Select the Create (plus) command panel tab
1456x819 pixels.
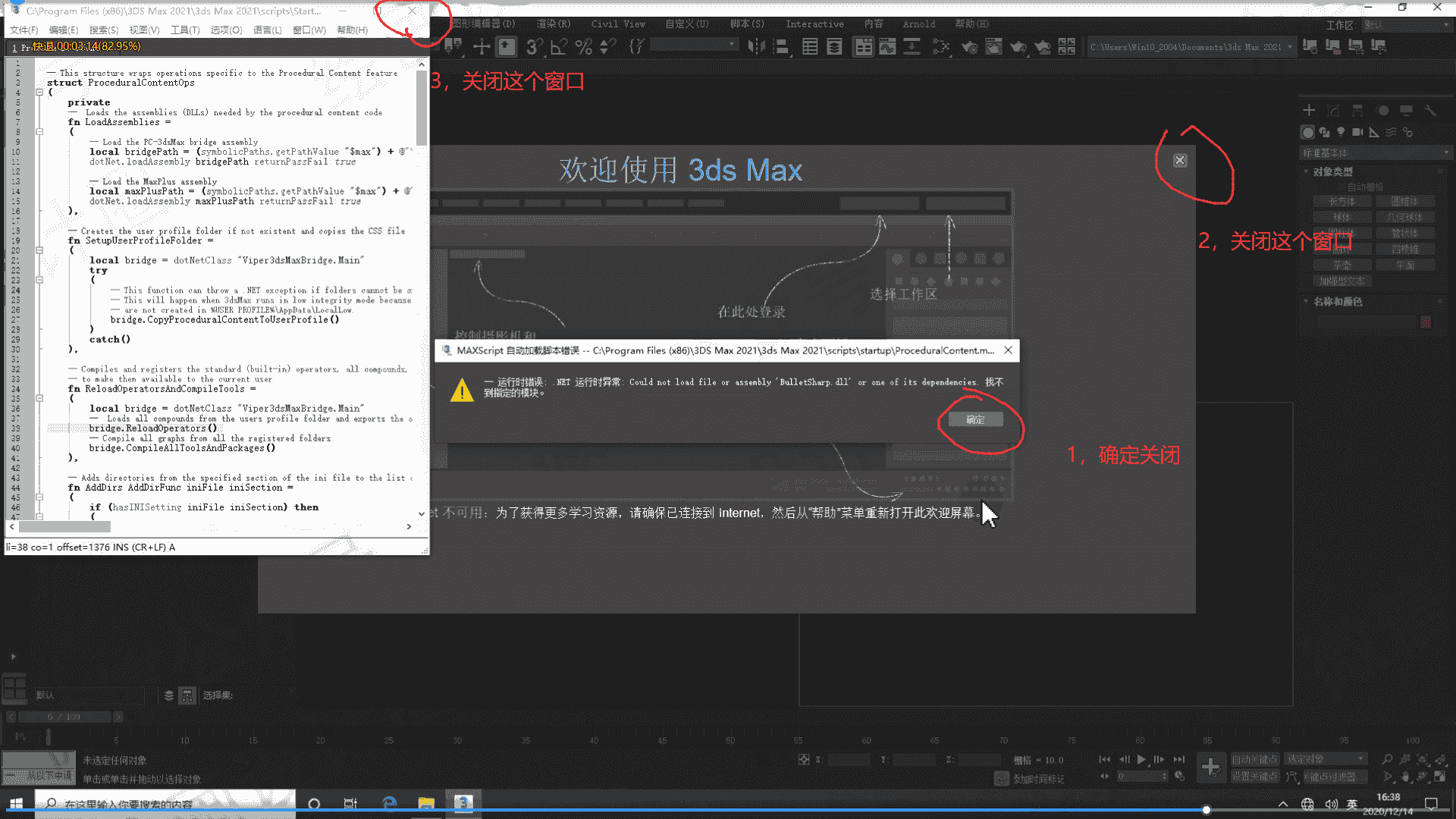point(1309,111)
